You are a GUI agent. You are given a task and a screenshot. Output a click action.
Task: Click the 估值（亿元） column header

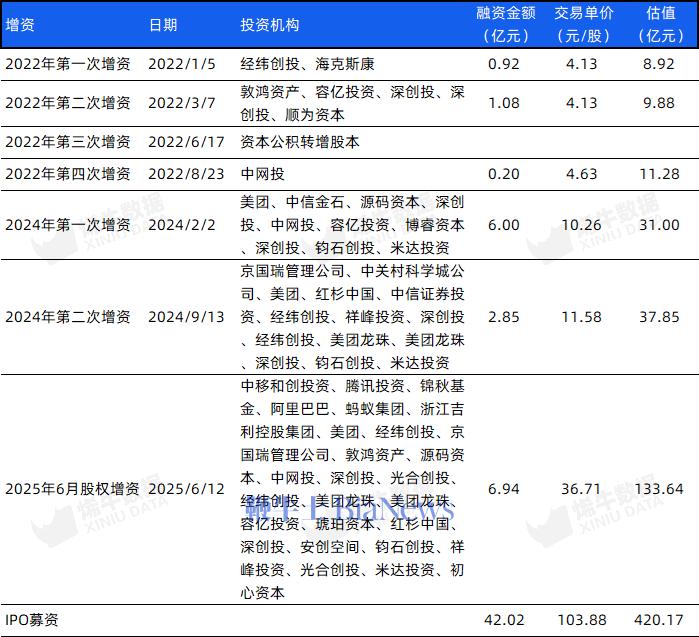point(661,25)
